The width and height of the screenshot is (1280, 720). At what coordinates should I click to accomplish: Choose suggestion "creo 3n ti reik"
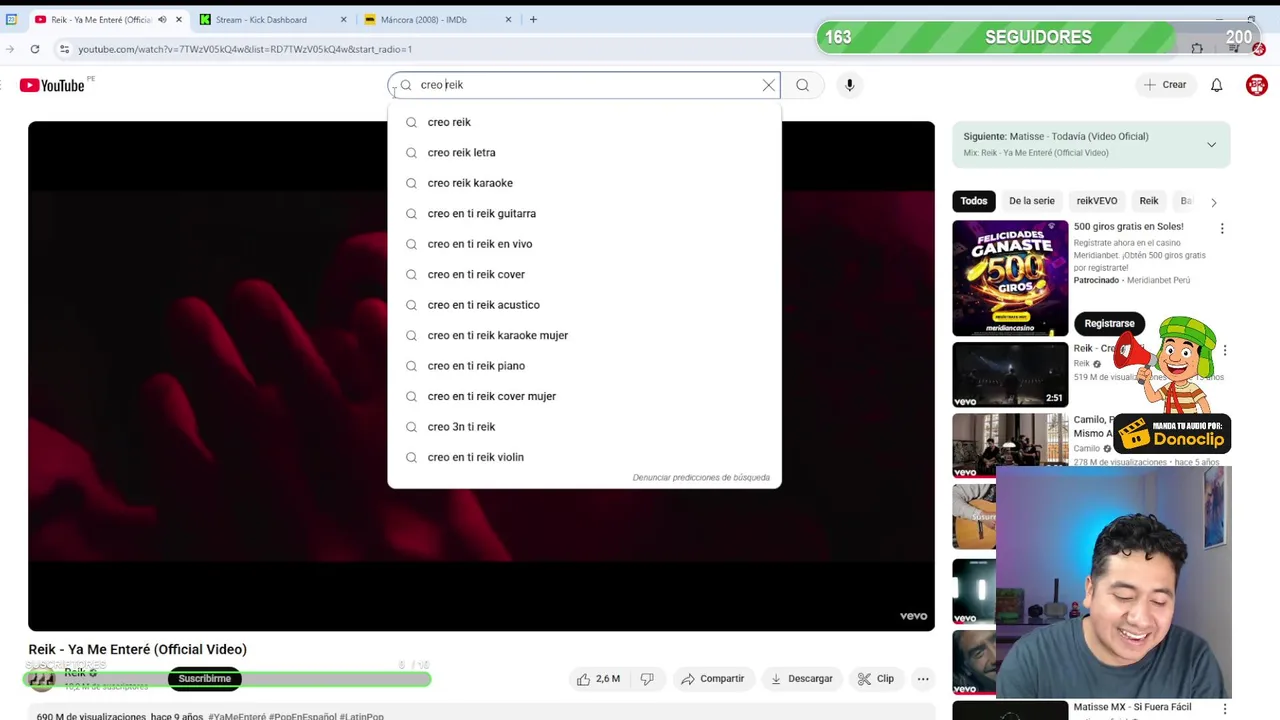click(584, 427)
